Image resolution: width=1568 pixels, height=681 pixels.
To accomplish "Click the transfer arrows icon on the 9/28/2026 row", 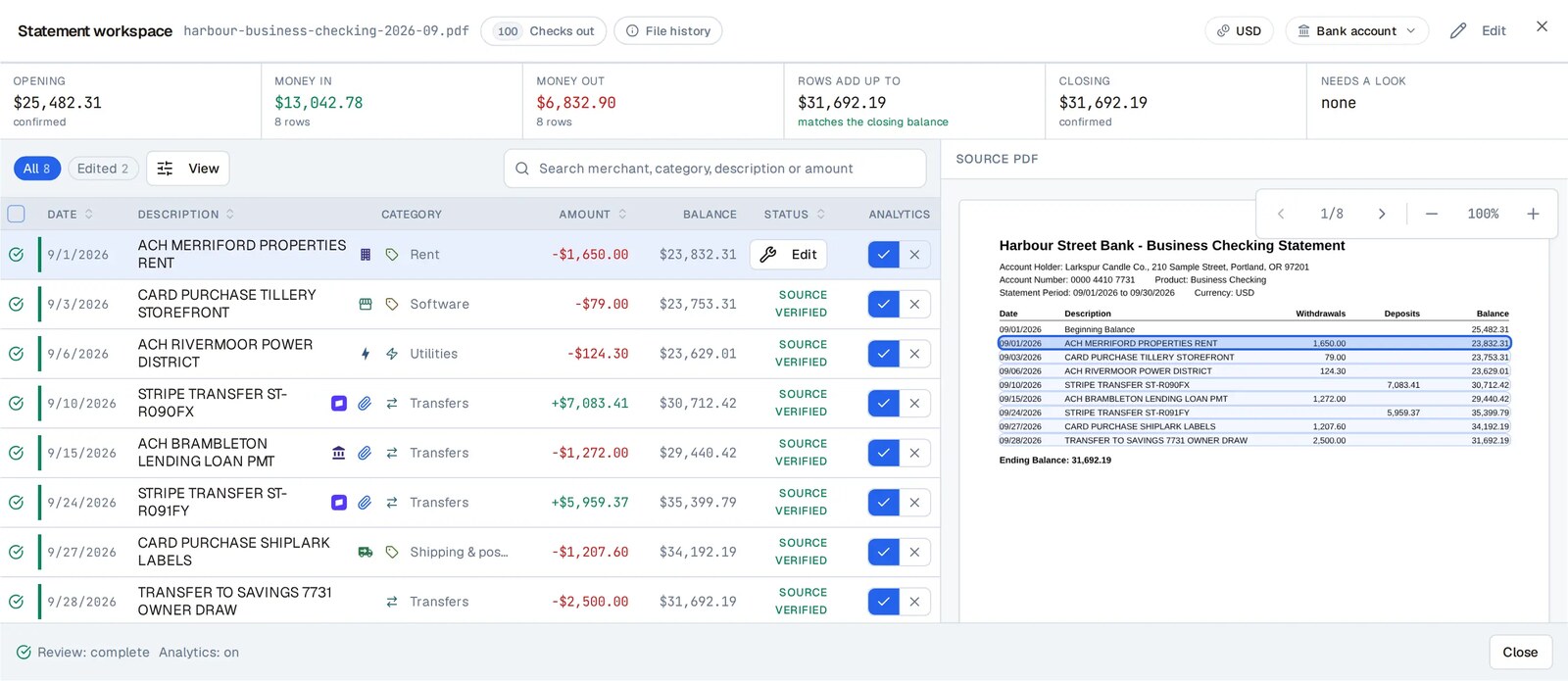I will point(392,602).
